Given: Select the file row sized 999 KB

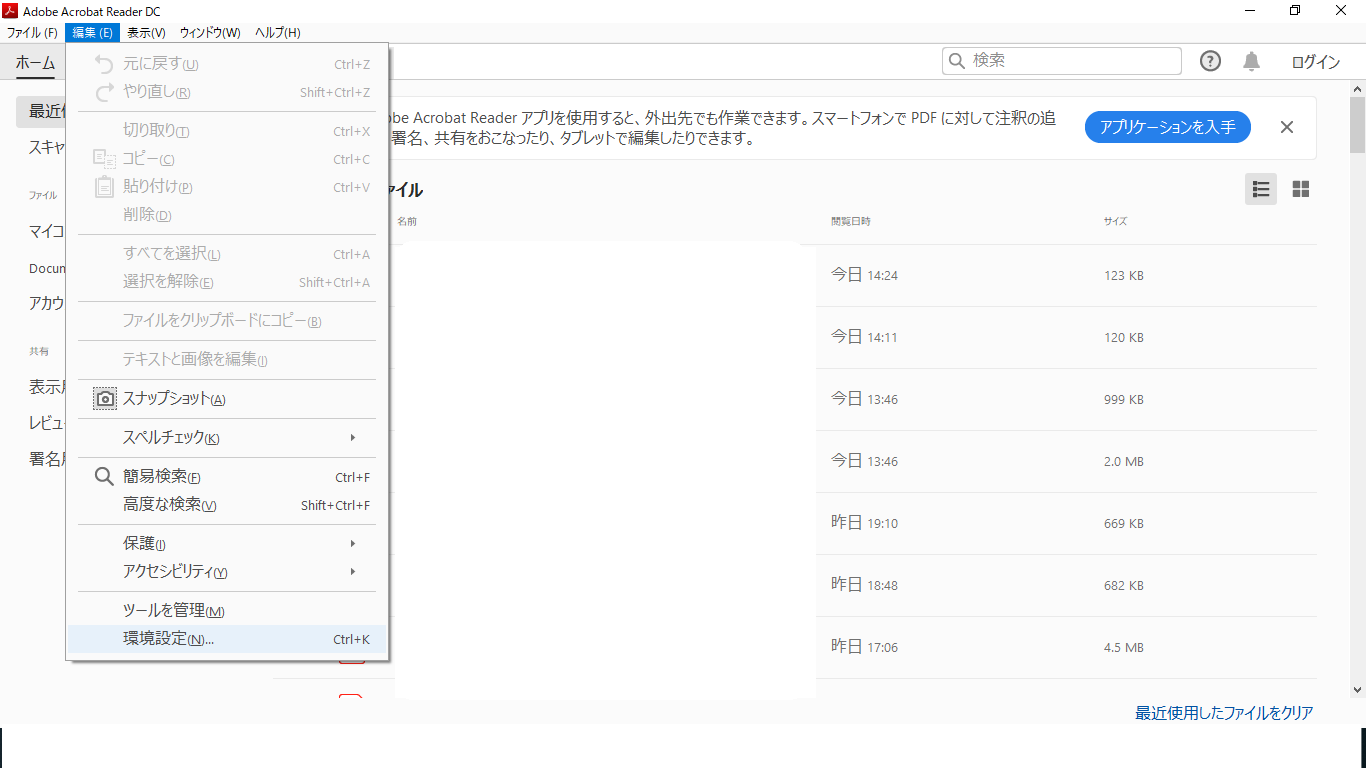Looking at the screenshot, I should coord(795,399).
